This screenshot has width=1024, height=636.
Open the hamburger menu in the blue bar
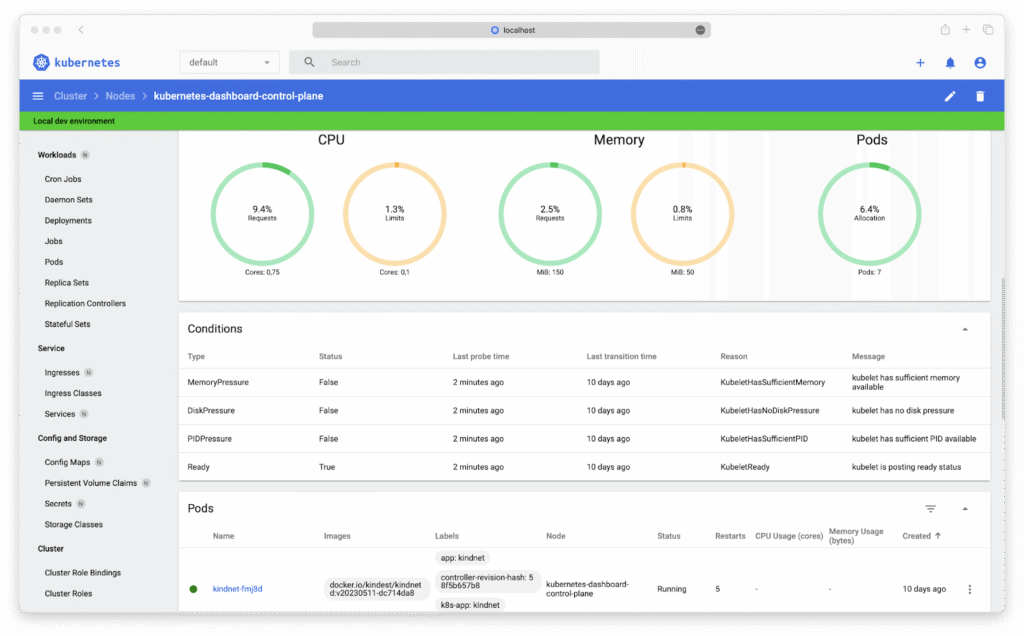click(38, 96)
